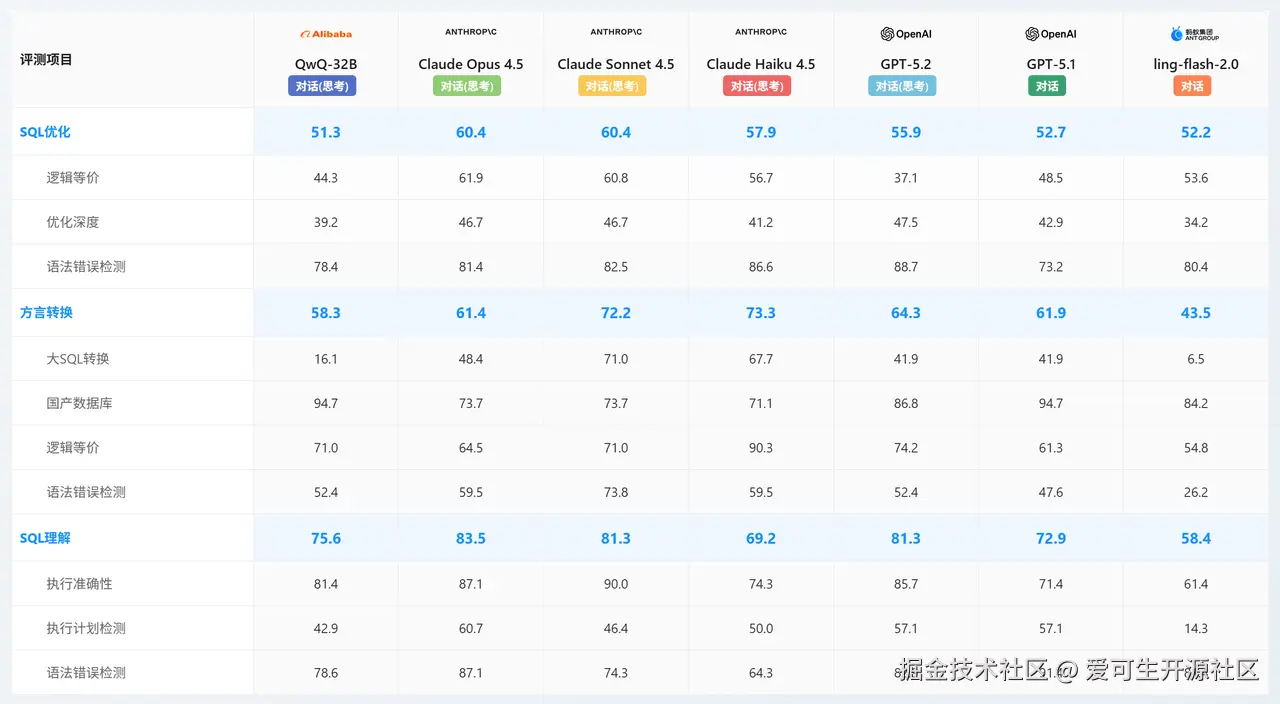Click 语法错误检测 row label under SQL优化

tap(86, 267)
